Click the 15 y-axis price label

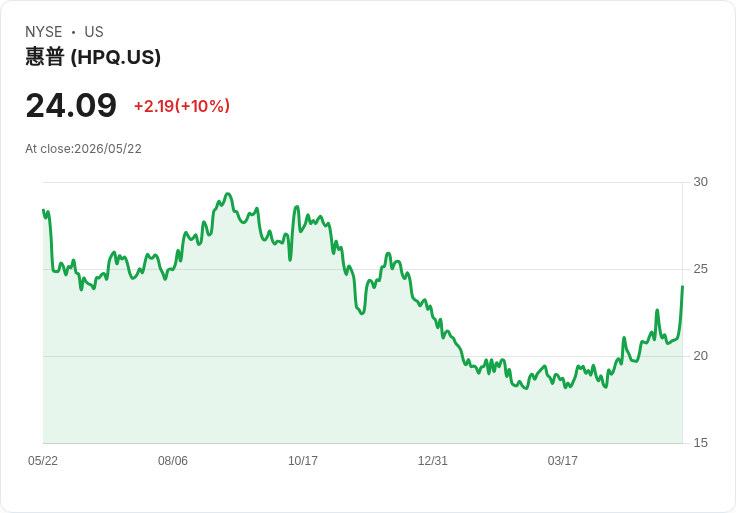click(700, 443)
